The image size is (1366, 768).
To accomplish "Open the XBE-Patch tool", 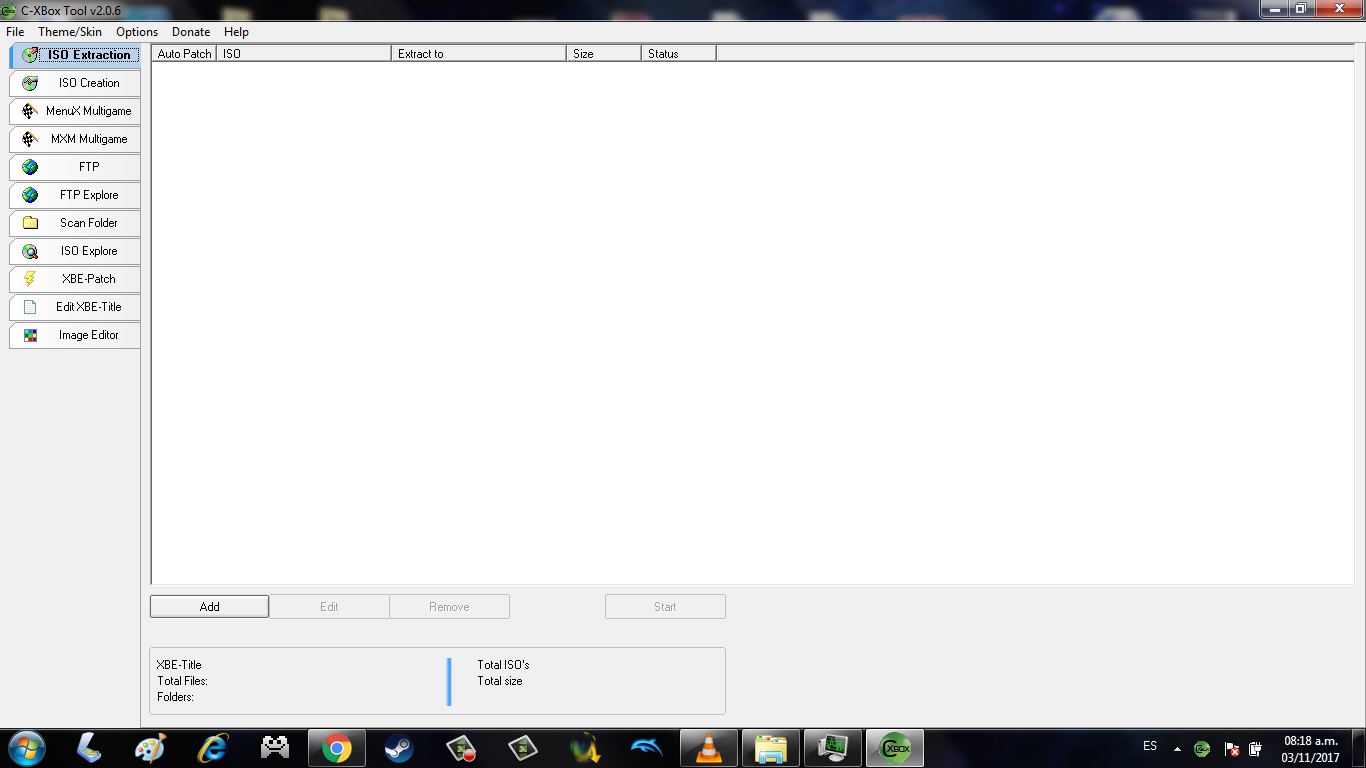I will [75, 279].
